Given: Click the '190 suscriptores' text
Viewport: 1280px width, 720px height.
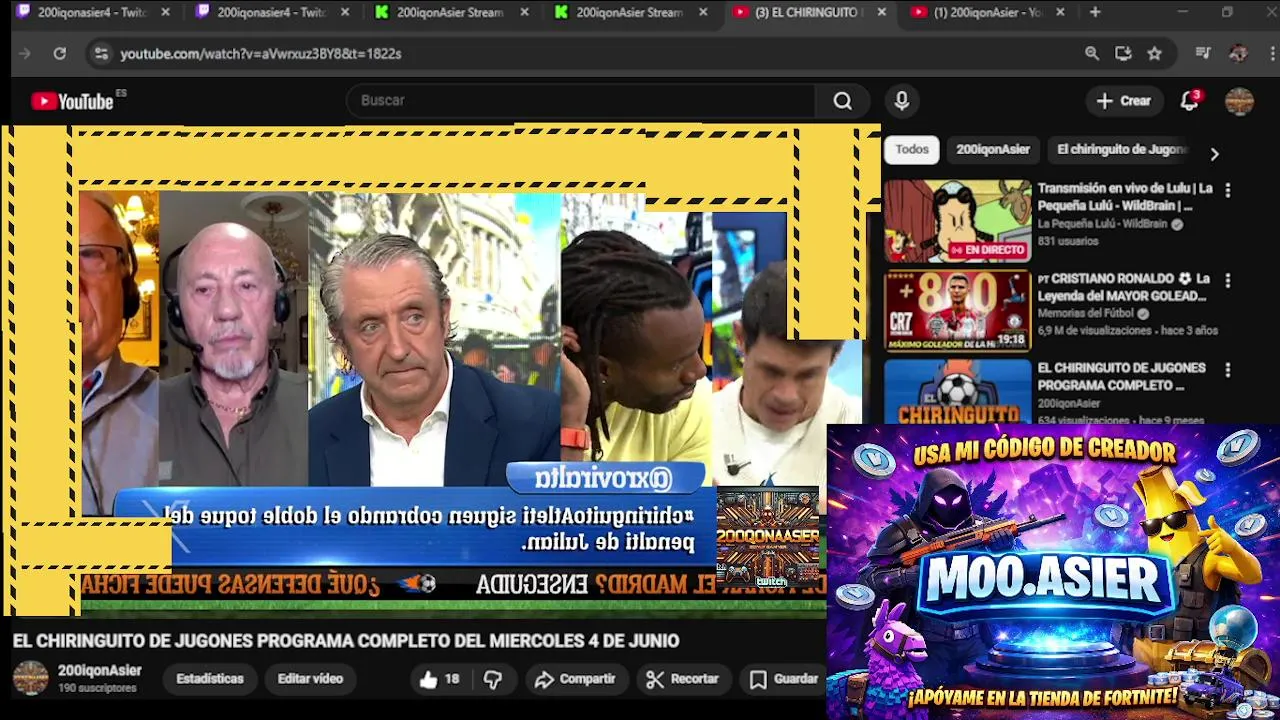Looking at the screenshot, I should click(x=97, y=688).
